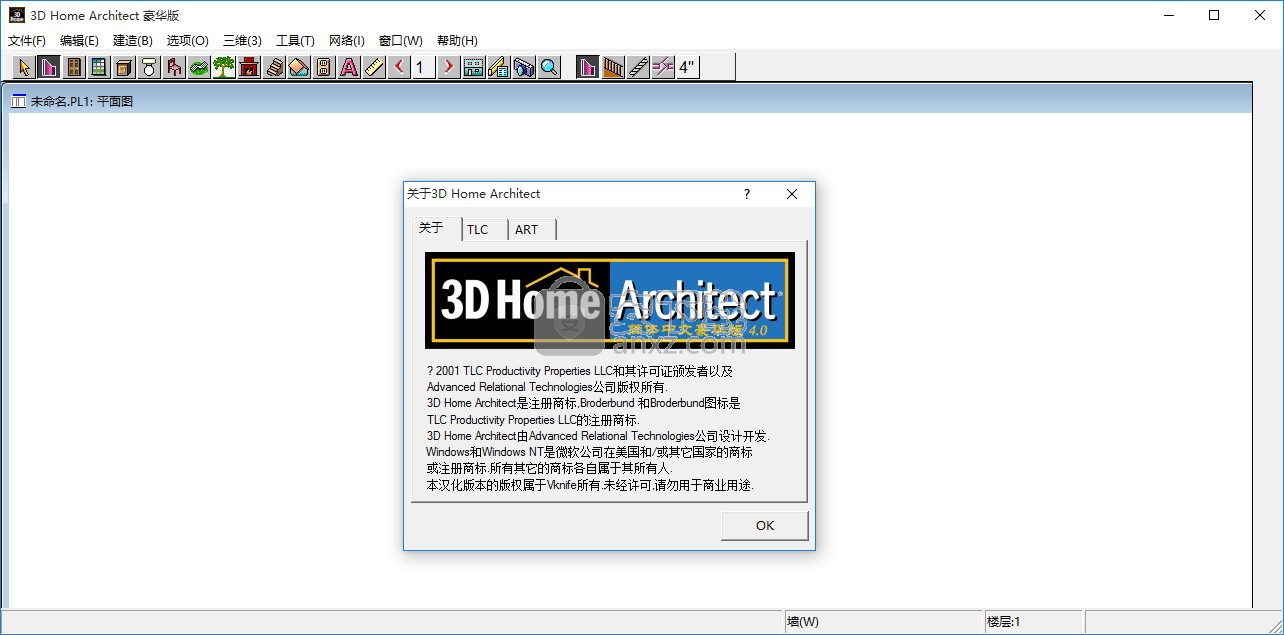Open the 帮助(H) menu

tap(458, 41)
